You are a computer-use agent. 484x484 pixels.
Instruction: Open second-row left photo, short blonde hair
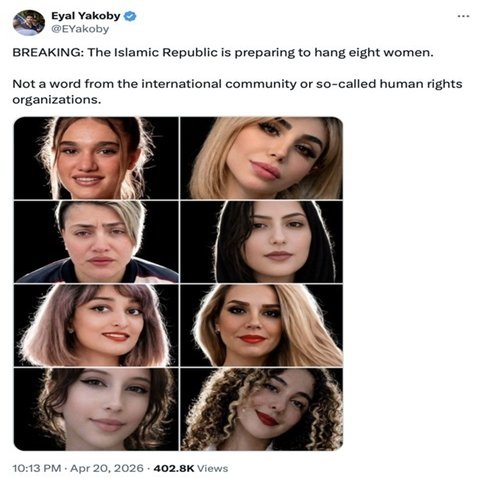tap(96, 242)
